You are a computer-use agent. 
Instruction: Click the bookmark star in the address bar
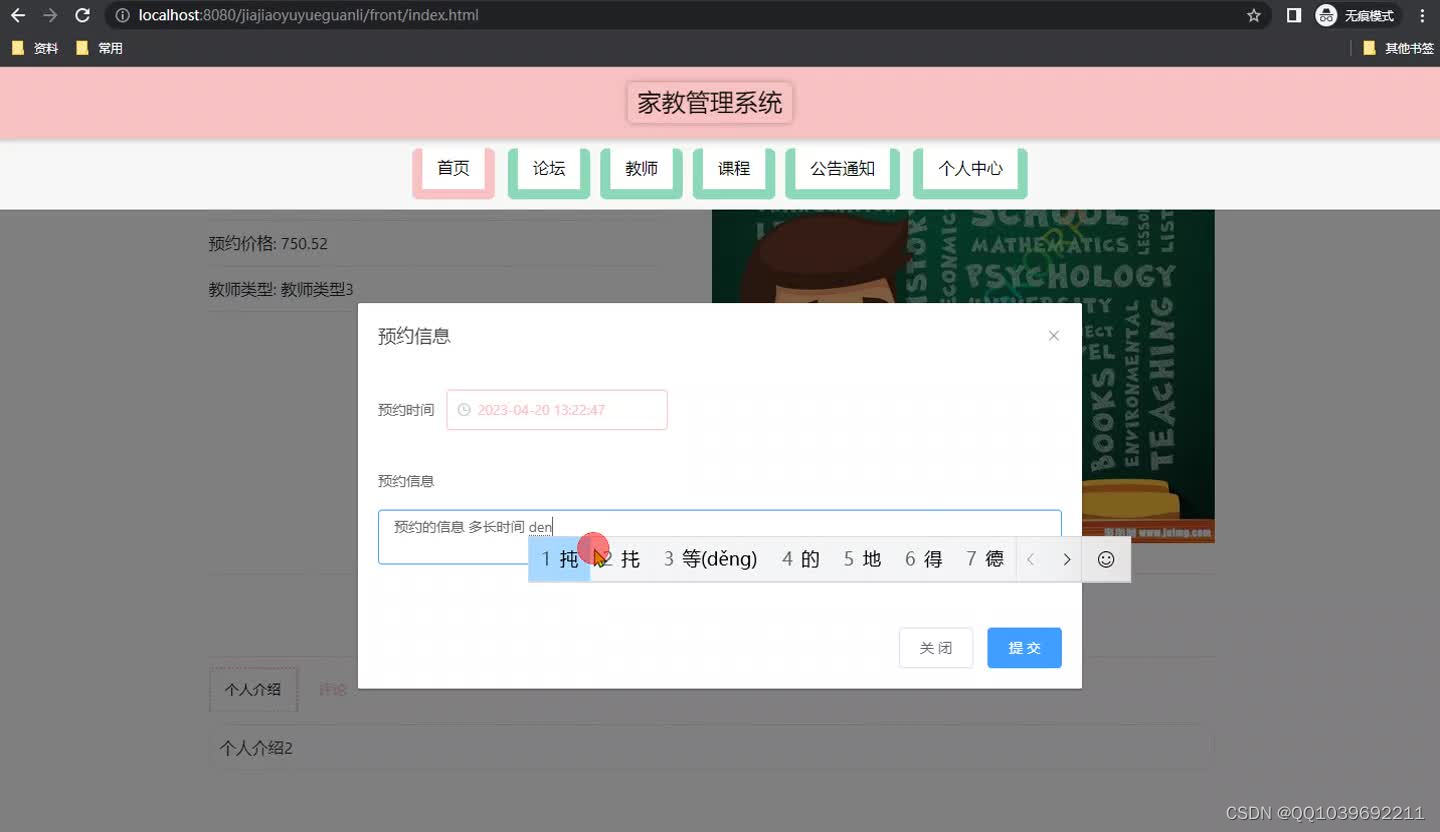[1253, 15]
